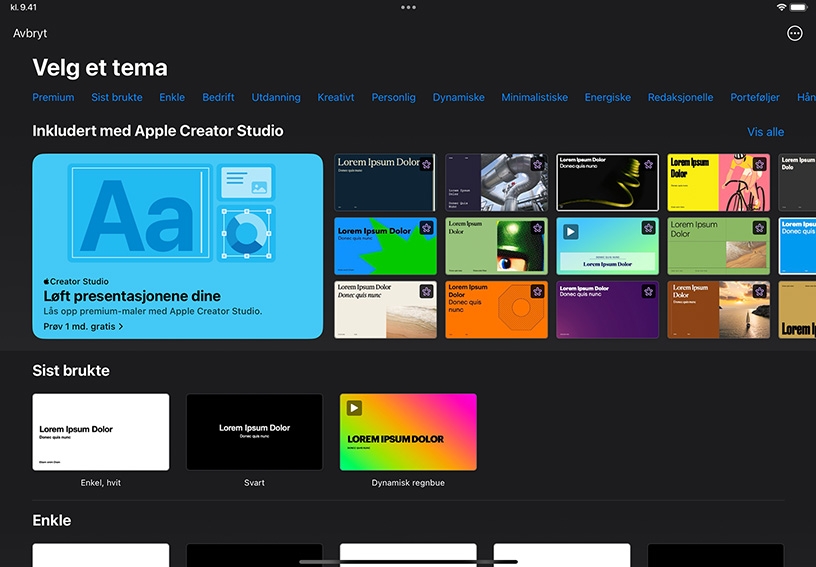Cancel with the Avbryt button
Viewport: 816px width, 567px height.
click(30, 33)
